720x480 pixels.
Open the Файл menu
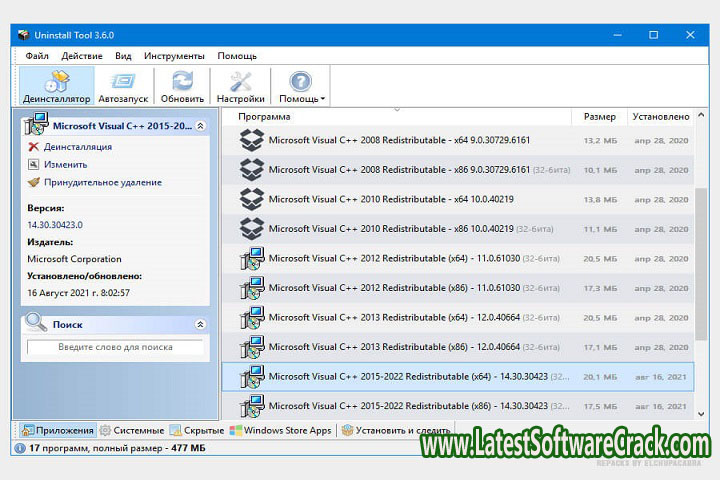coord(37,56)
